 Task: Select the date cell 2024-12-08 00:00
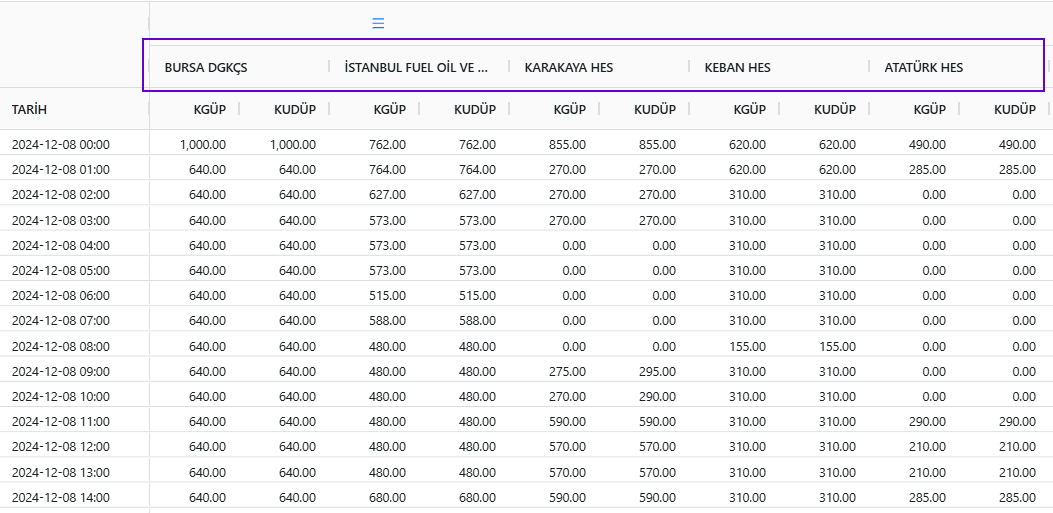pyautogui.click(x=60, y=144)
